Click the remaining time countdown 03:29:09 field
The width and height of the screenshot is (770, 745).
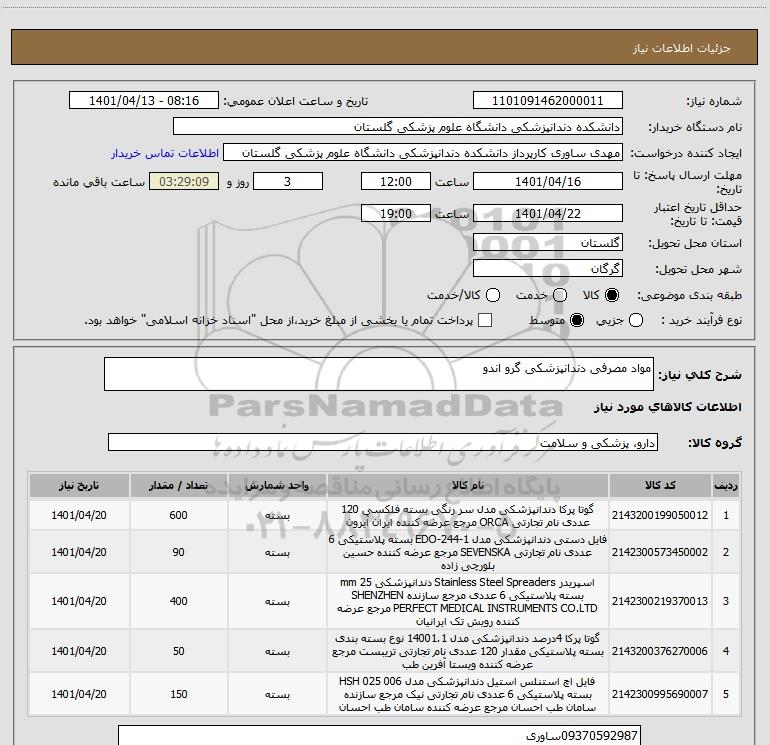(x=184, y=182)
